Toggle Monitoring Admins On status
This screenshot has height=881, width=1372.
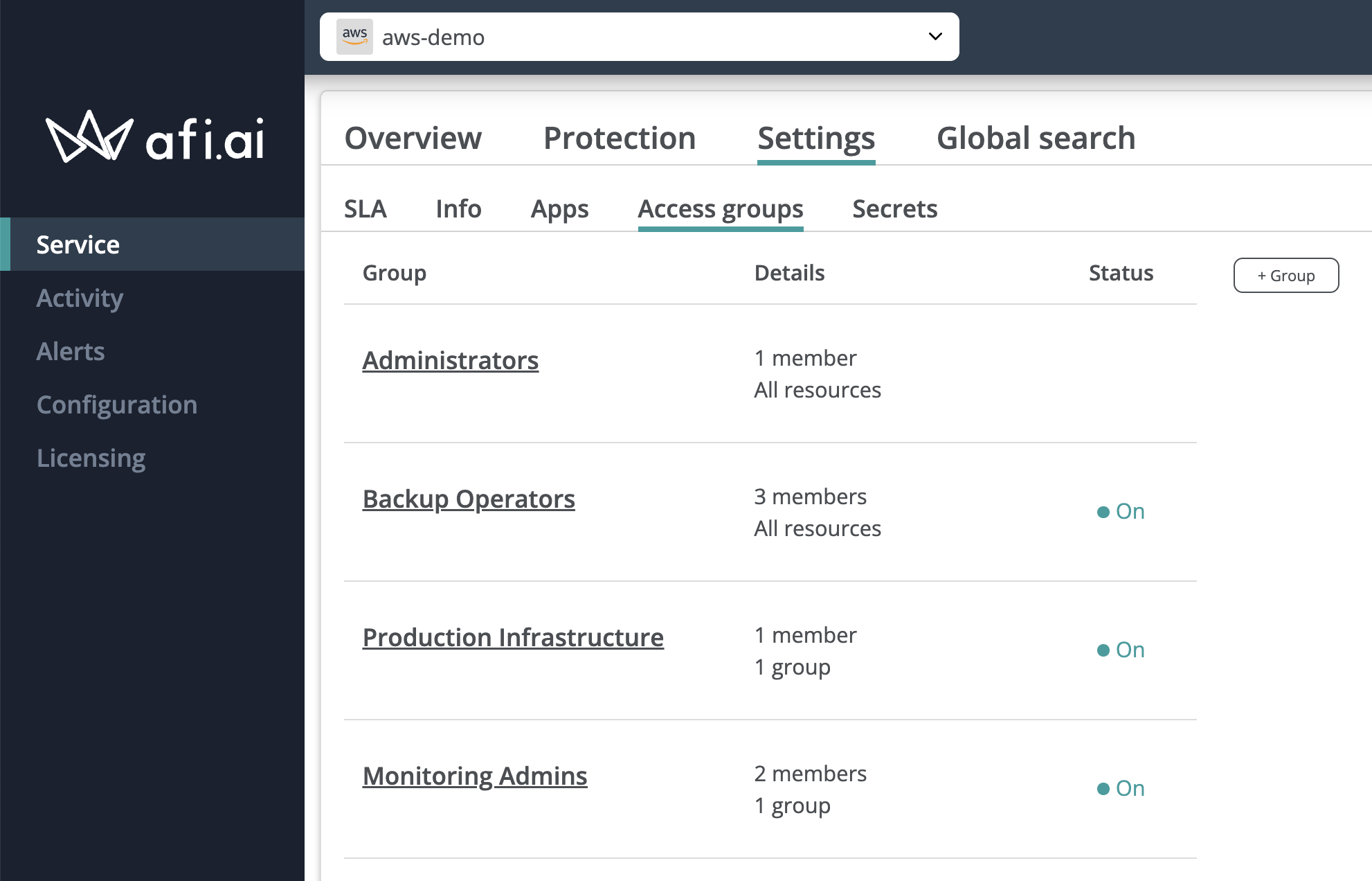pyautogui.click(x=1121, y=789)
